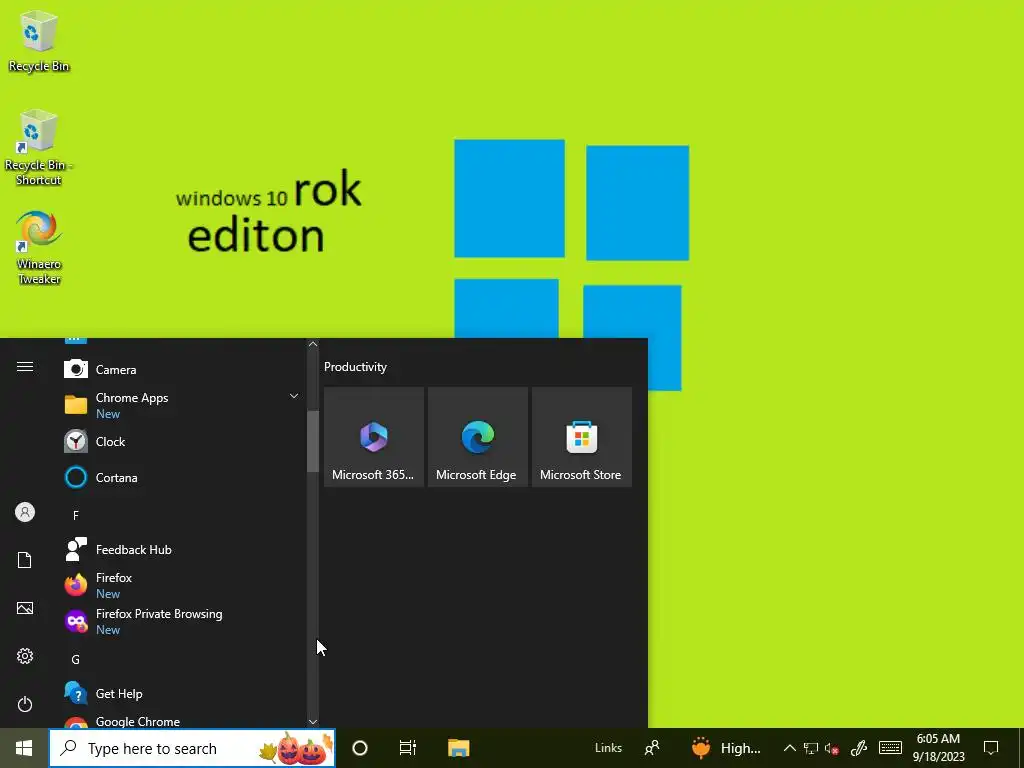Click the network icon in system tray
Image resolution: width=1024 pixels, height=768 pixels.
click(x=810, y=748)
